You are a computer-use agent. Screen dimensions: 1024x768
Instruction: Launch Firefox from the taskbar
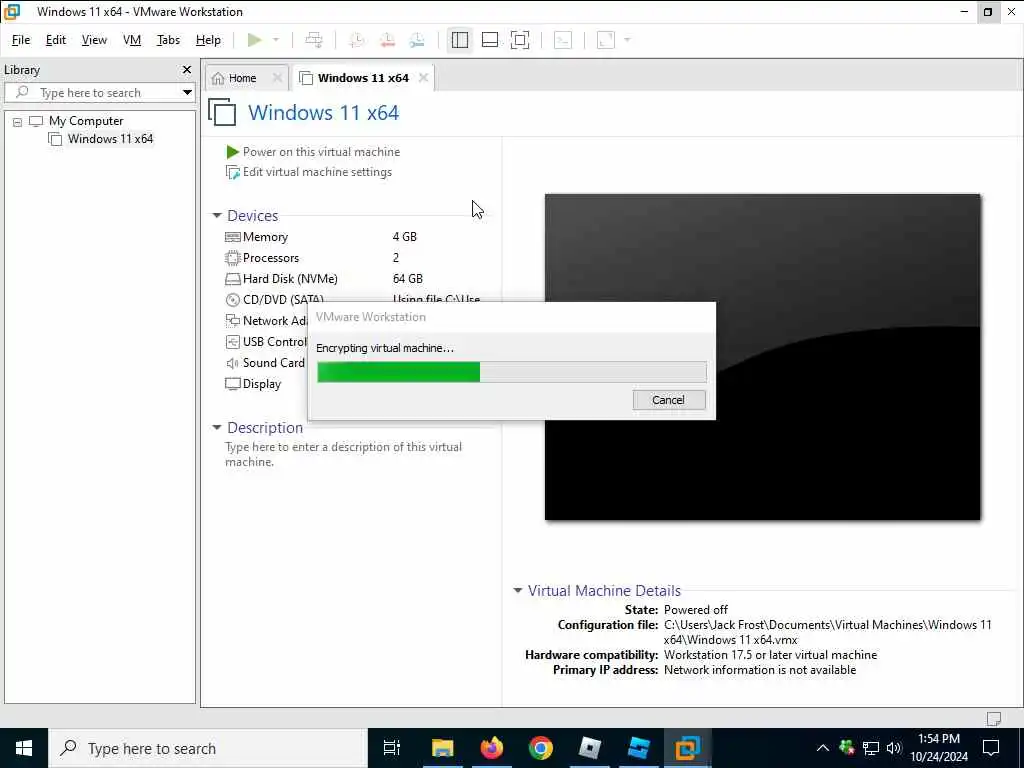(x=491, y=748)
